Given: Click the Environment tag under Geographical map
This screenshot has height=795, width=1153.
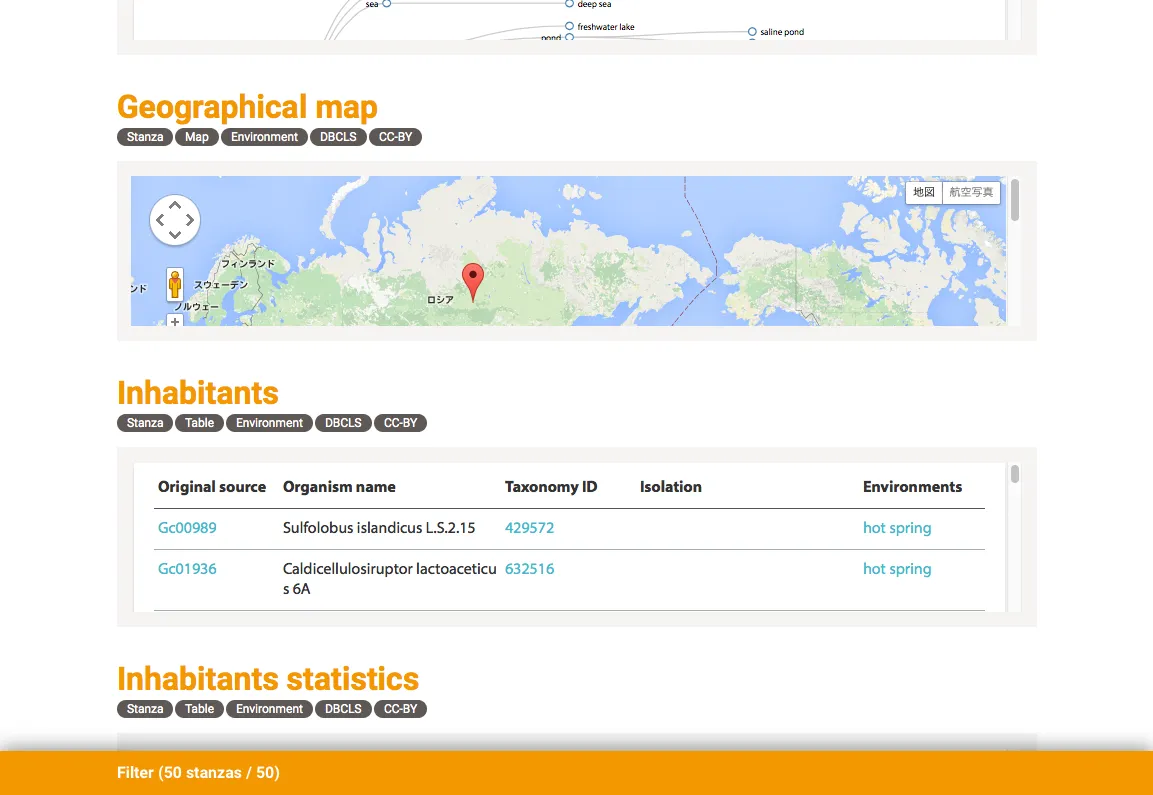Looking at the screenshot, I should (x=264, y=137).
